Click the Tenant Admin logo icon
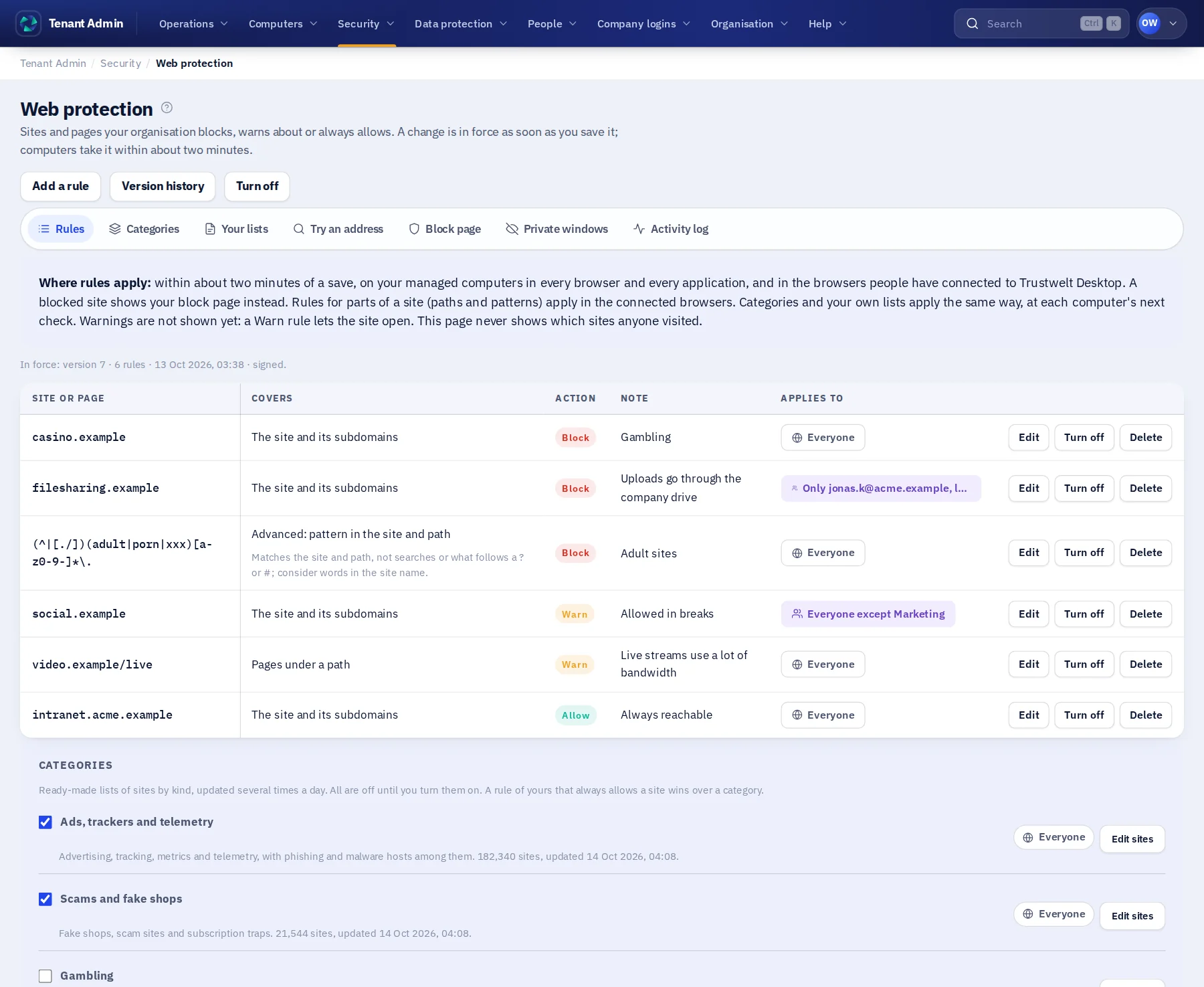 tap(29, 23)
